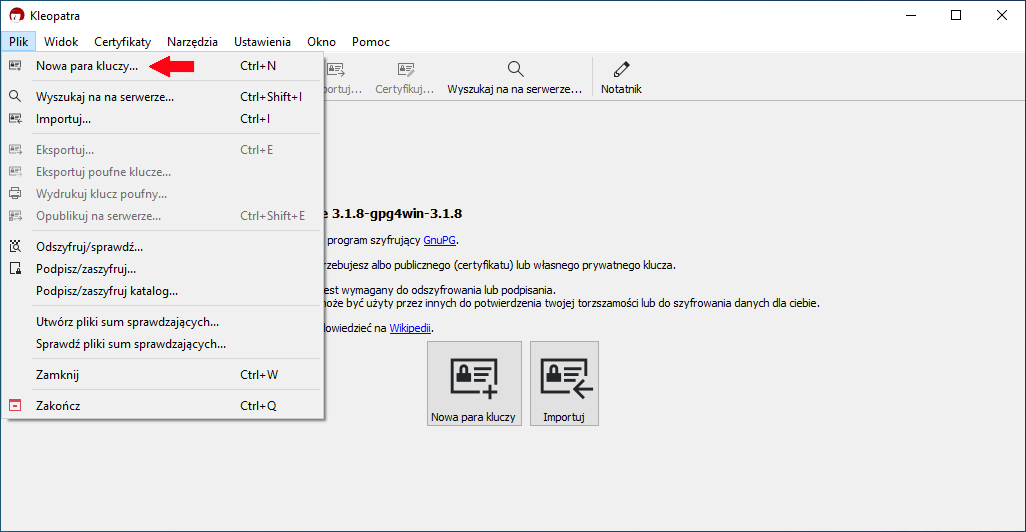1026x532 pixels.
Task: Select Wydrukuj klucz poufny... entry
Action: [x=163, y=194]
